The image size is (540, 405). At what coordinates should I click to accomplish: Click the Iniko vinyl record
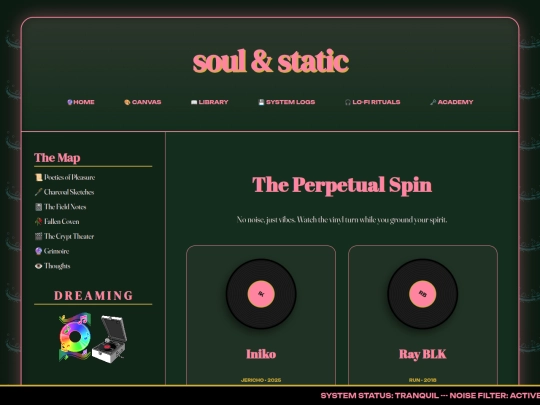tap(261, 294)
